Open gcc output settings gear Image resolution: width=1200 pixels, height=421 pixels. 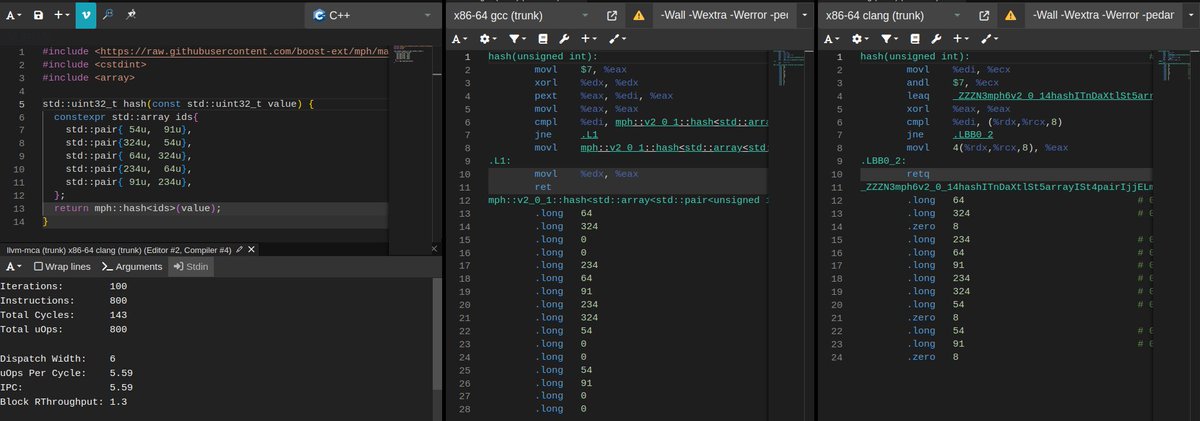click(488, 39)
